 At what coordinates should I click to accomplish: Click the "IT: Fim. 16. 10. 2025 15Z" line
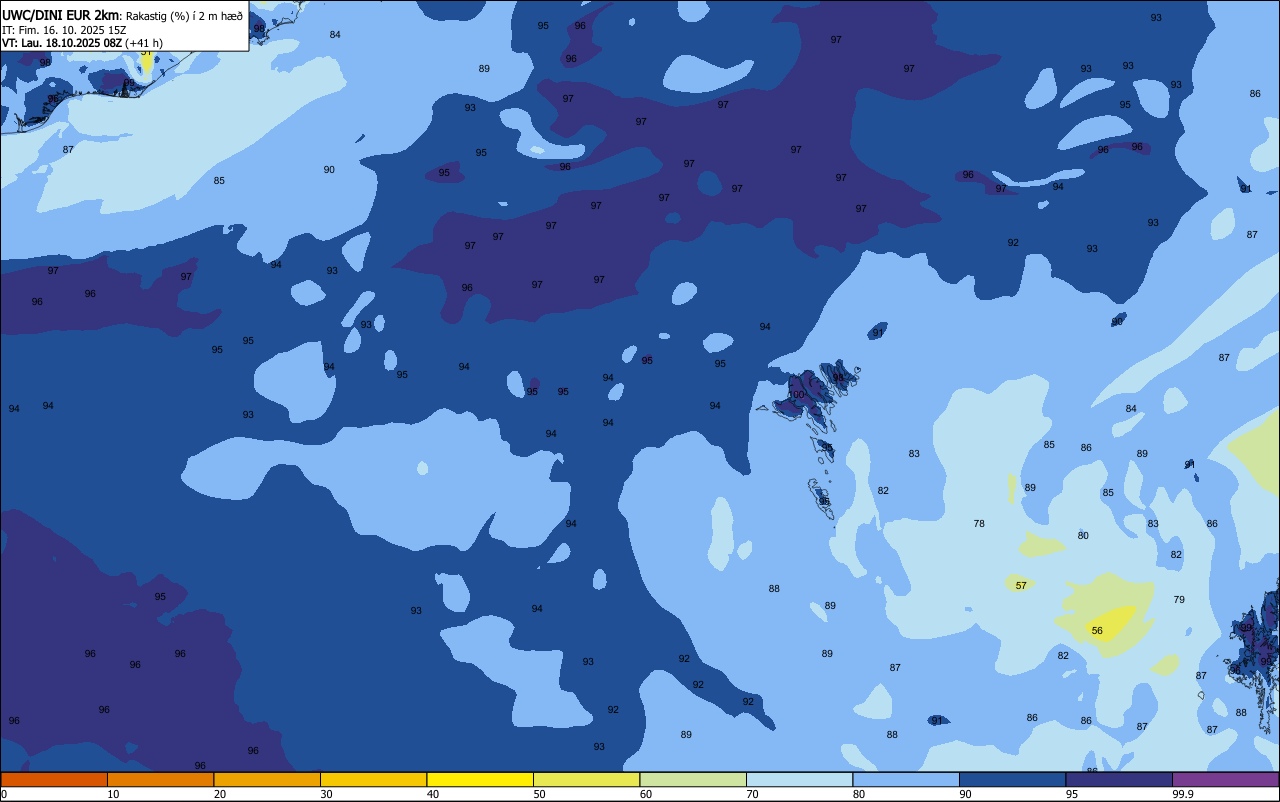64,30
